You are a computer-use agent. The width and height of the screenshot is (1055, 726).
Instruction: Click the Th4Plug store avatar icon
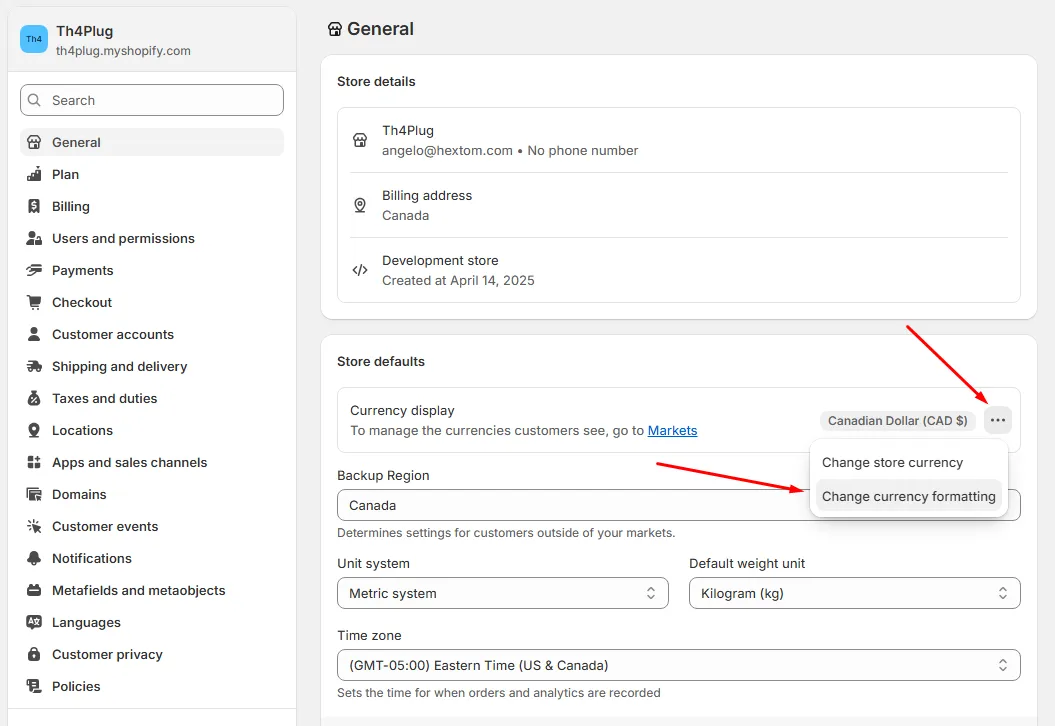tap(34, 39)
